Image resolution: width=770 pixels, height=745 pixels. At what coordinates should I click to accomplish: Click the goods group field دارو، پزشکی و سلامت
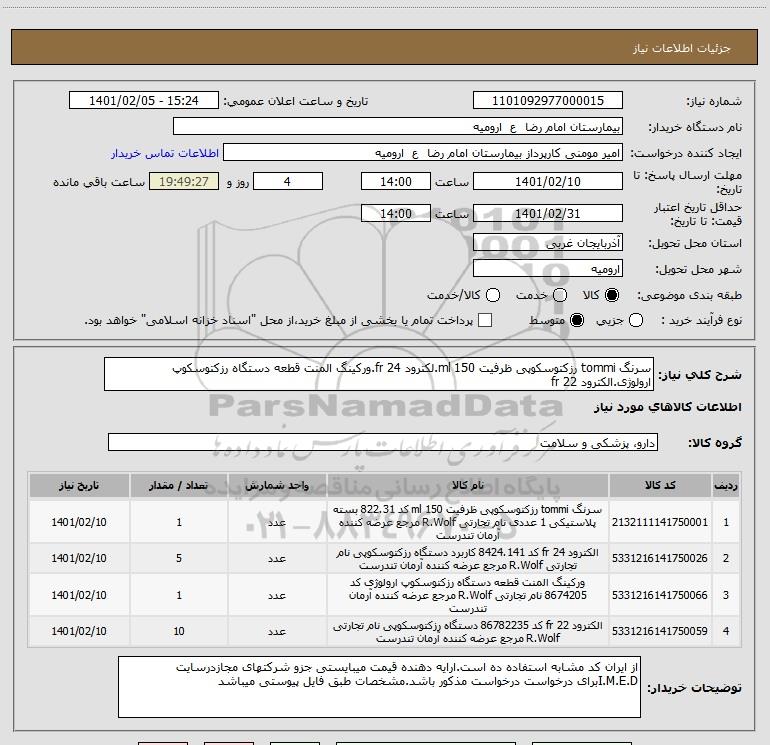(x=383, y=442)
